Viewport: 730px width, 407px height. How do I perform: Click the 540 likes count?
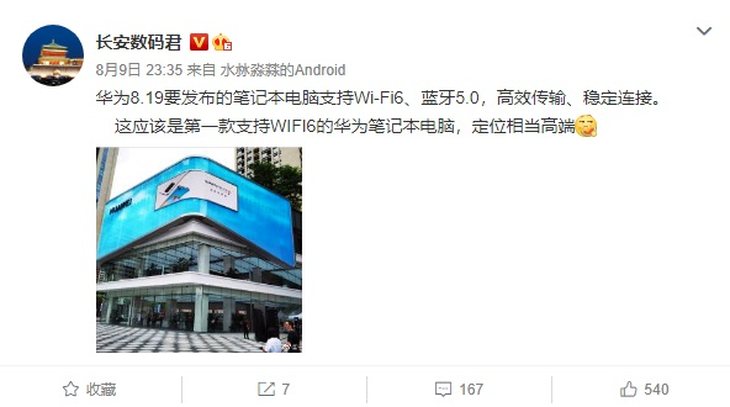click(x=656, y=389)
